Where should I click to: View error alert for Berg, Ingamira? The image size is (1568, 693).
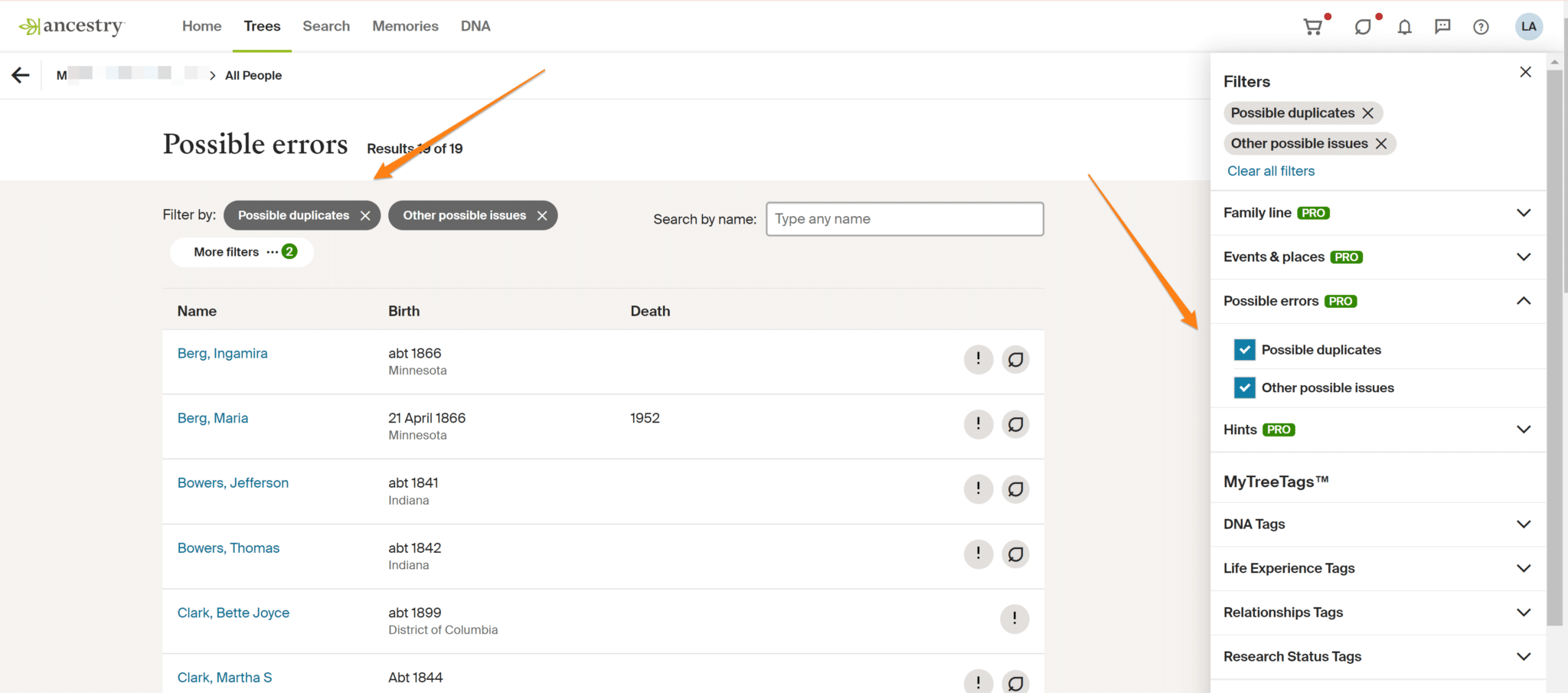coord(978,359)
